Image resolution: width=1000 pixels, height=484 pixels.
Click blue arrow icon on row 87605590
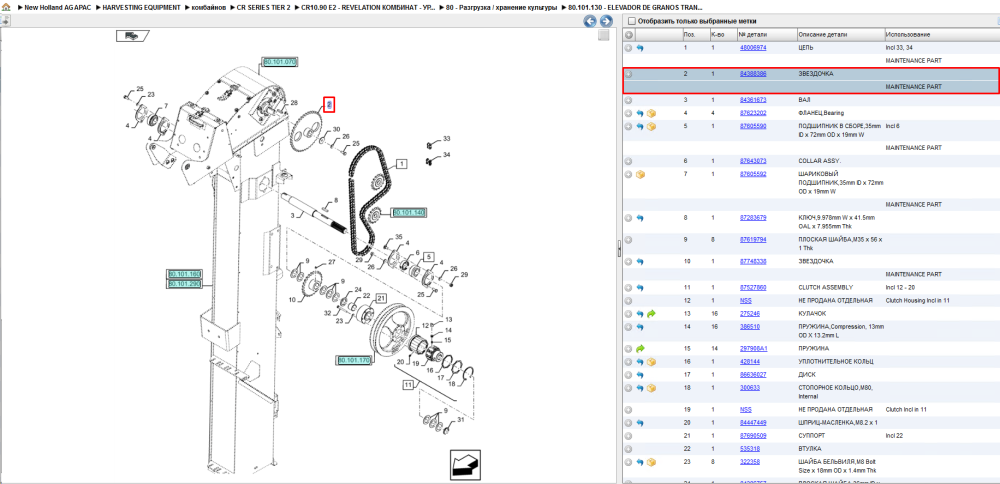pyautogui.click(x=640, y=126)
